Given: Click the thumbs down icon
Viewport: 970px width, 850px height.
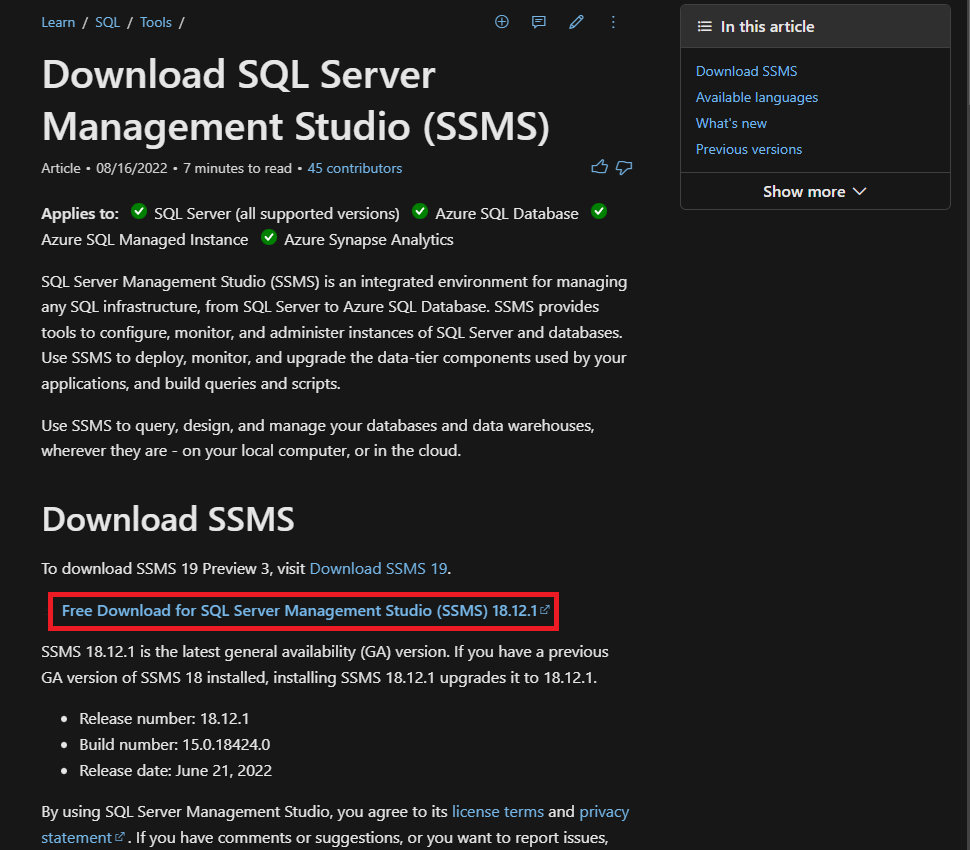Looking at the screenshot, I should 624,168.
